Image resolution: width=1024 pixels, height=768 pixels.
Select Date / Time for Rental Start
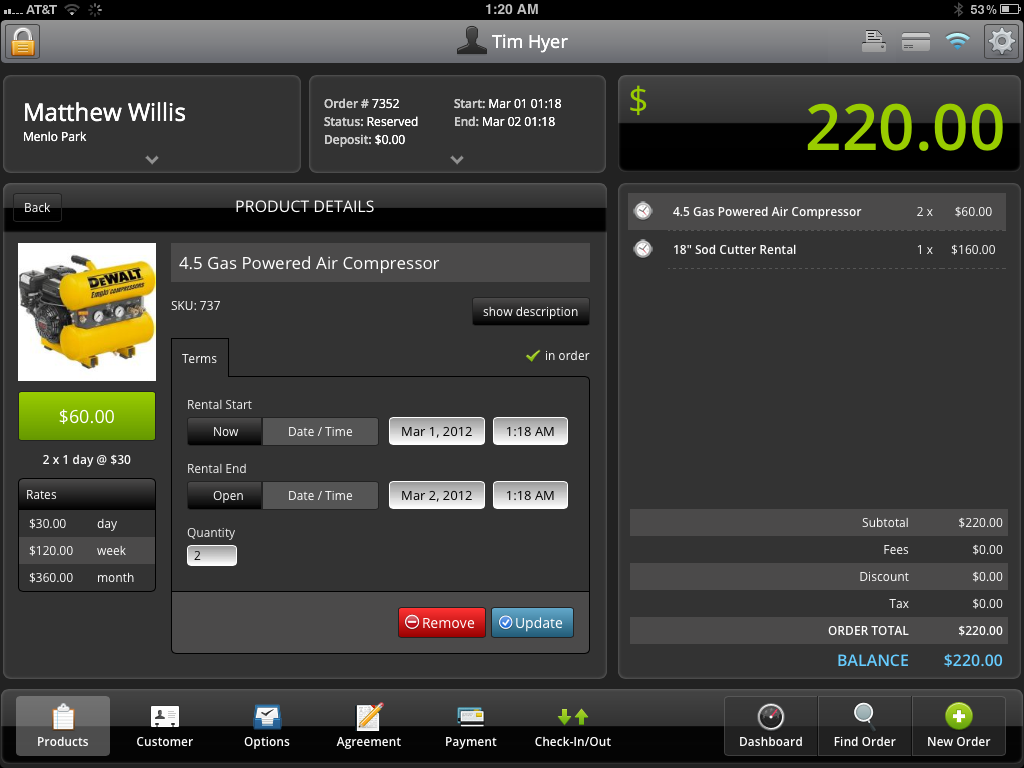(x=320, y=431)
